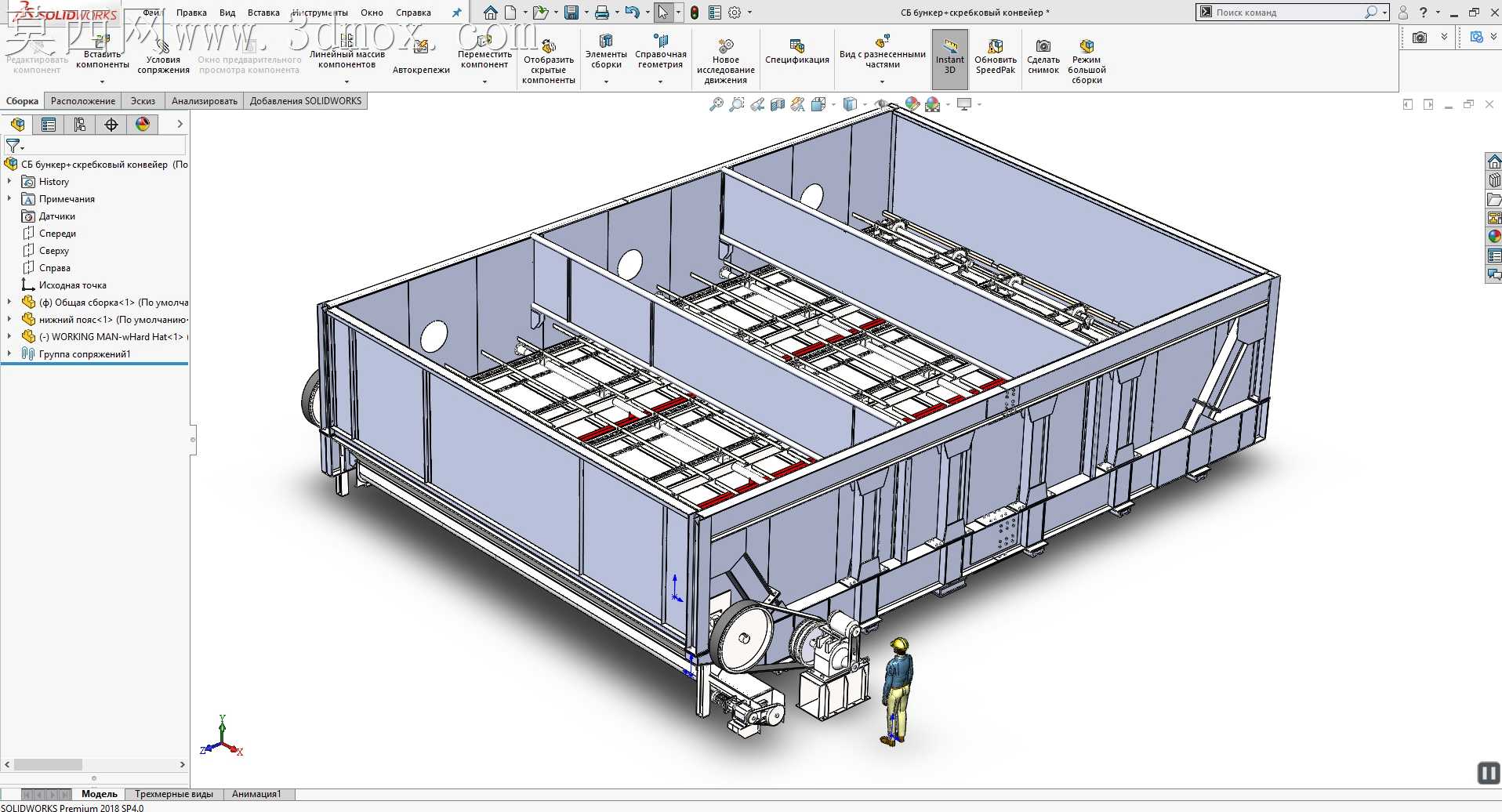Expand the History tree node
The height and width of the screenshot is (812, 1502).
[9, 182]
